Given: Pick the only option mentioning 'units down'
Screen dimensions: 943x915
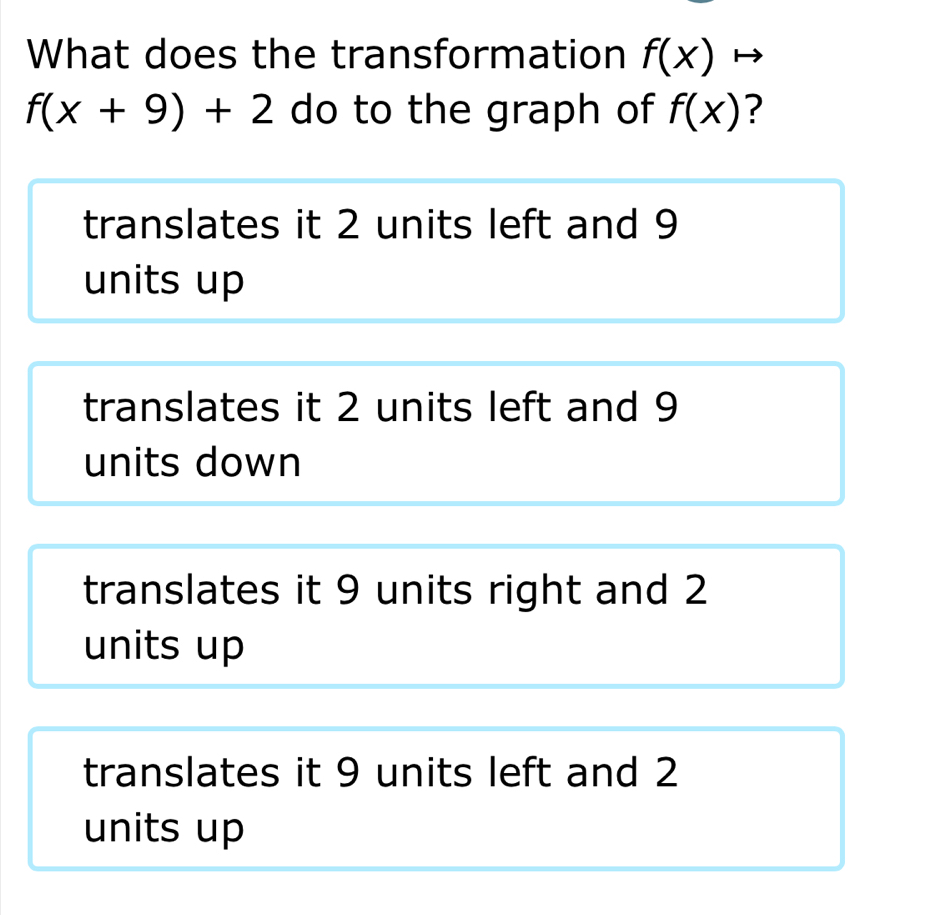Looking at the screenshot, I should [x=436, y=434].
